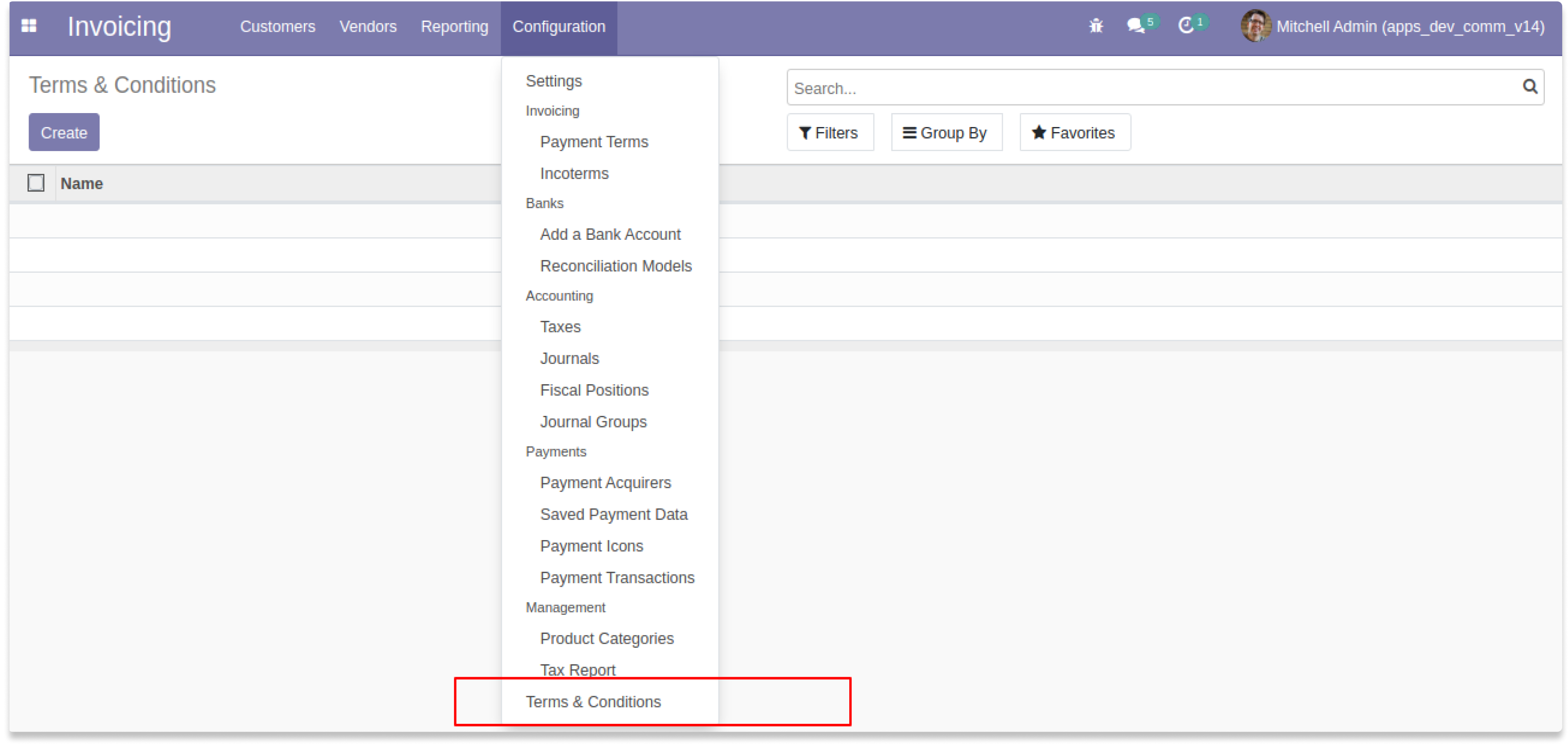Select Journal Groups entry
Screen dimensions: 1568x744
click(x=593, y=422)
